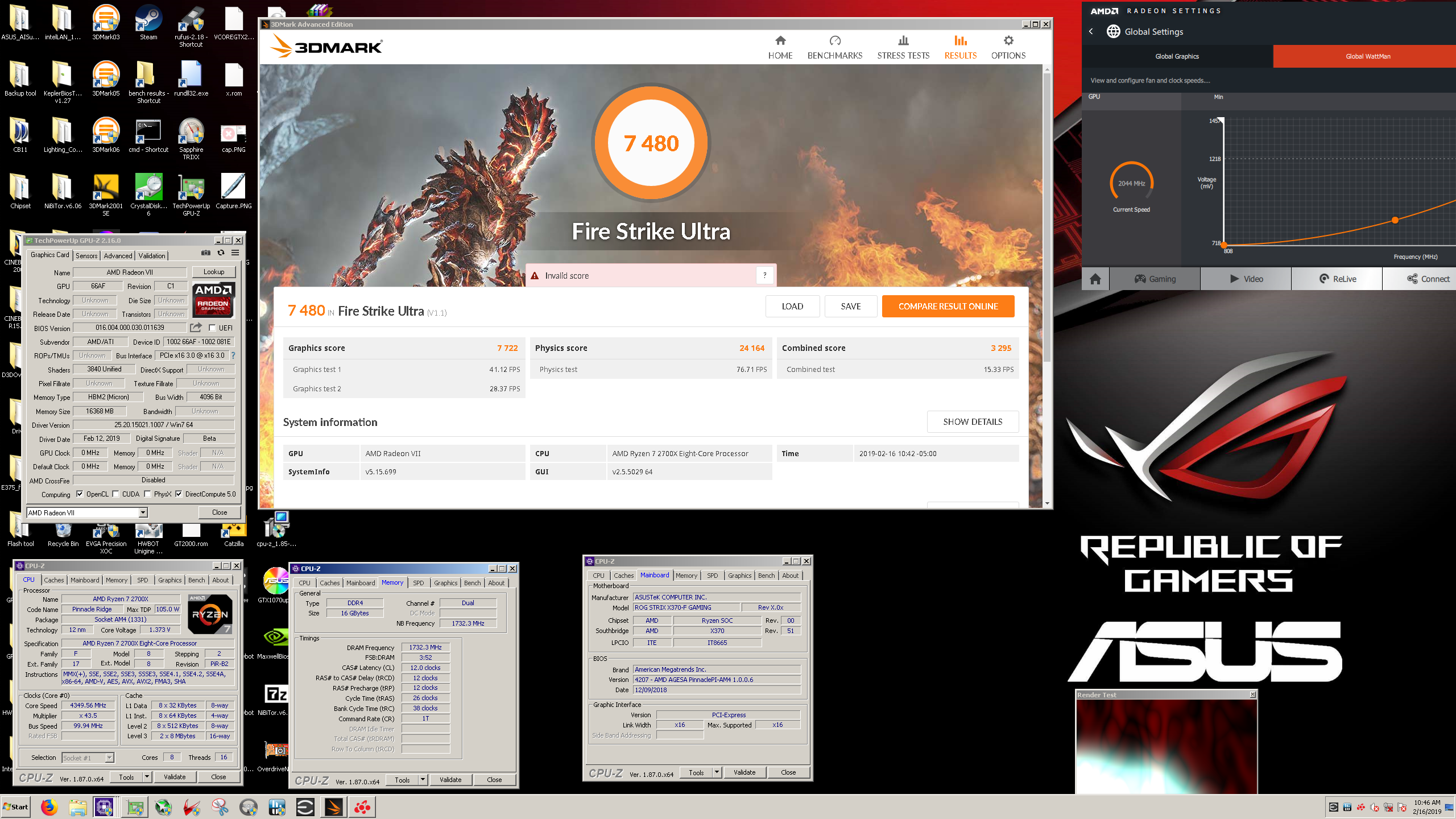
Task: Open CPU-Z from the taskbar
Action: (x=104, y=807)
